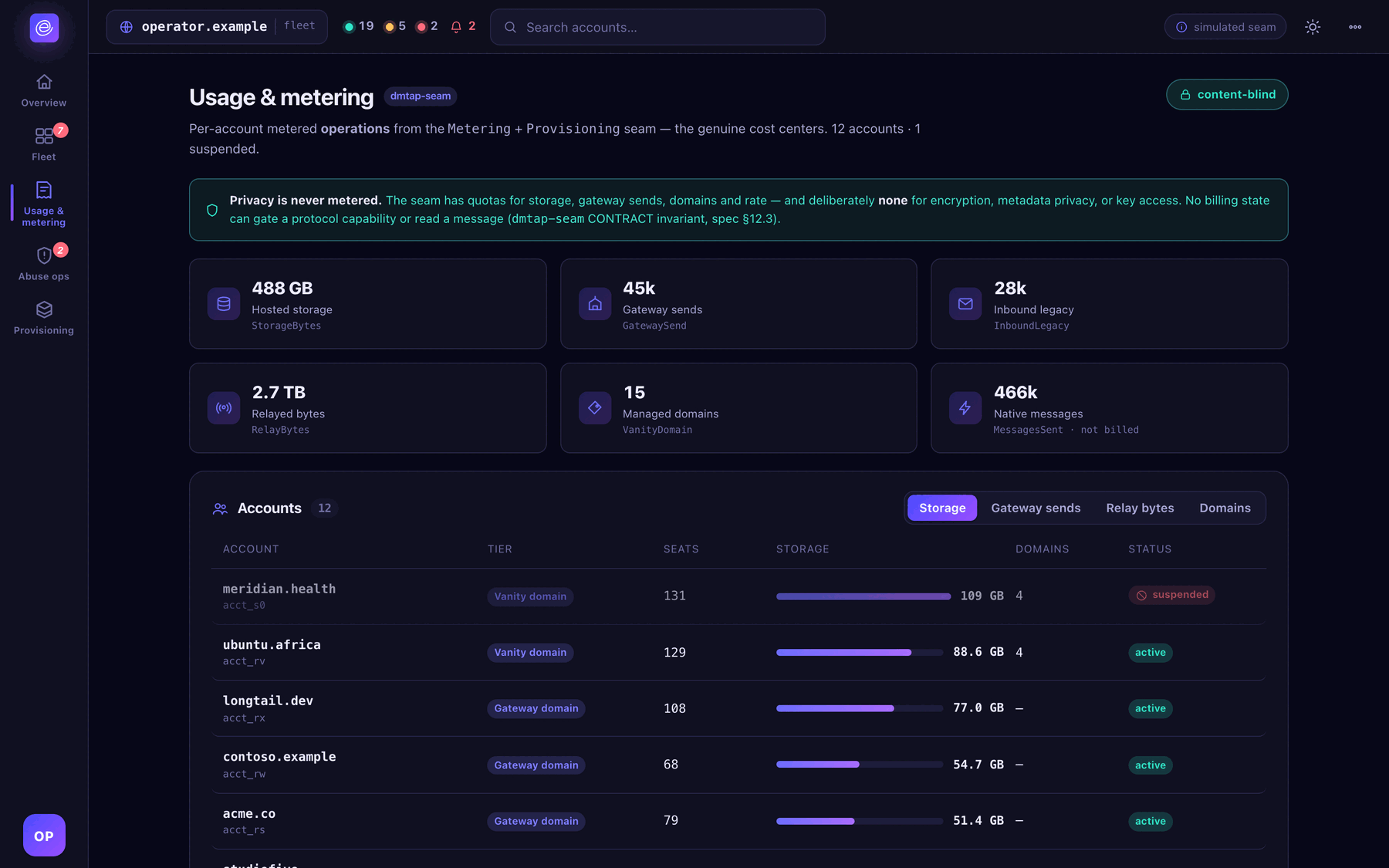
Task: Click the operator.example fleet selector
Action: pos(217,27)
